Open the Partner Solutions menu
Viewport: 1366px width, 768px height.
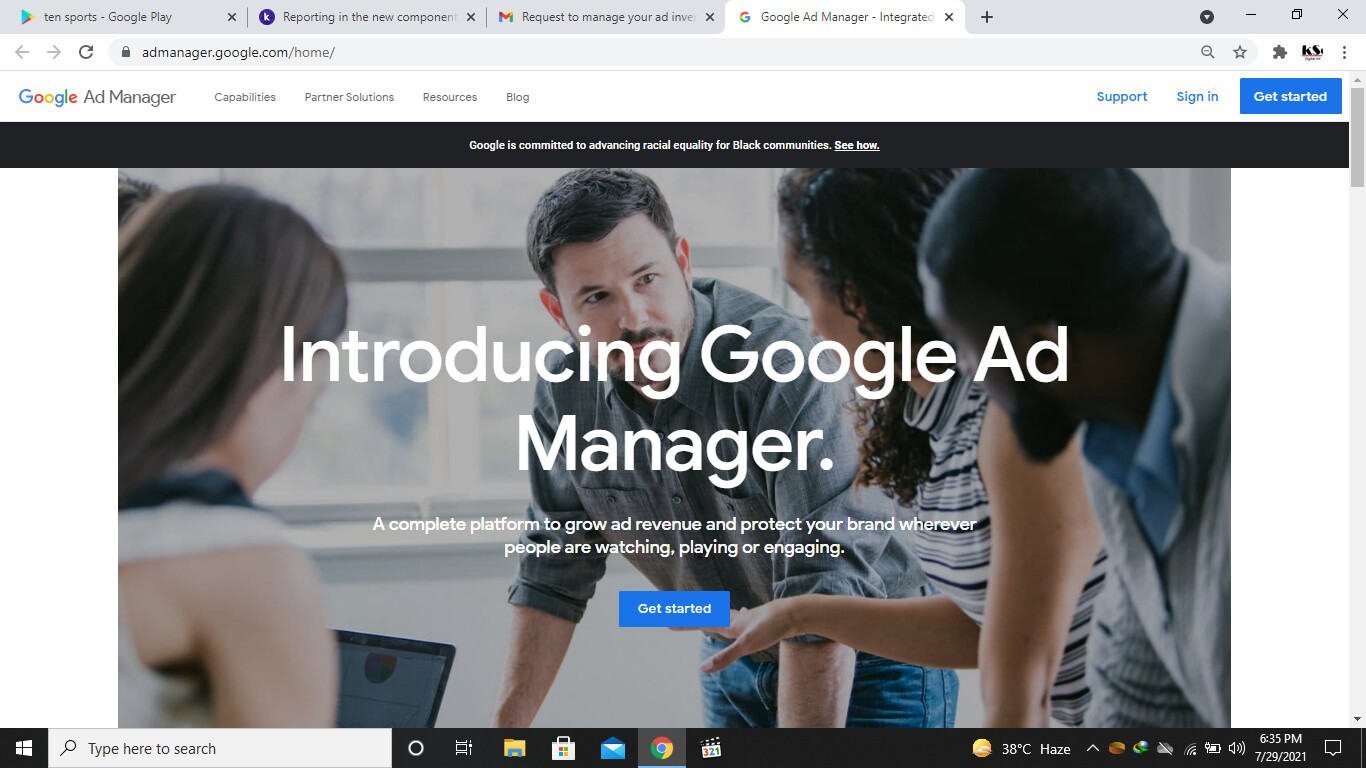pyautogui.click(x=349, y=97)
